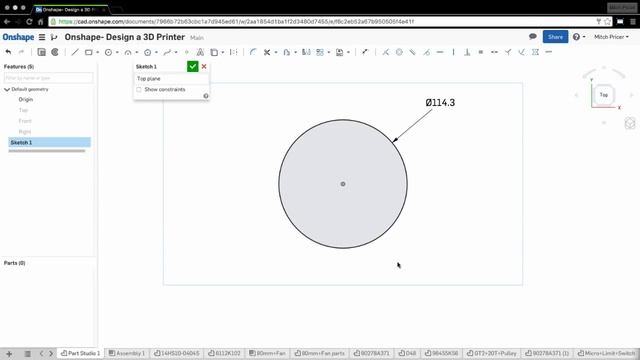Apply the Perpendicular constraint
The width and height of the screenshot is (640, 360).
[x=467, y=52]
